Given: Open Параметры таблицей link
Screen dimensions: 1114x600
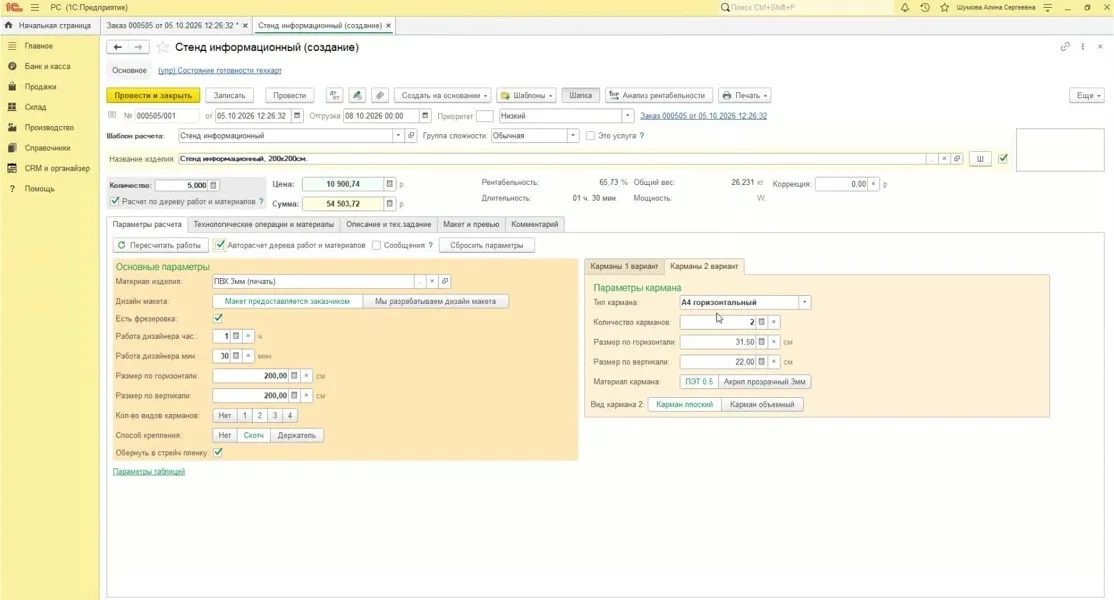Looking at the screenshot, I should tap(148, 471).
